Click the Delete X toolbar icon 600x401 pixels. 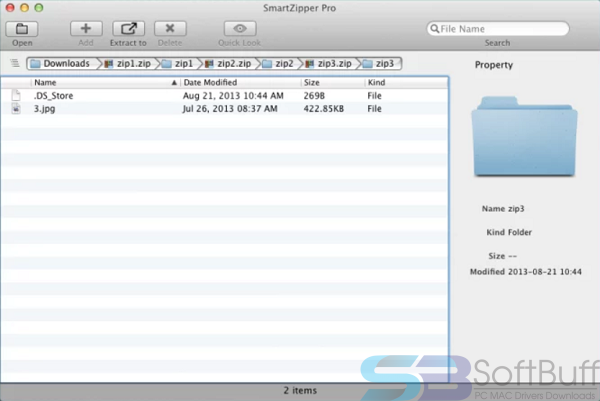[170, 28]
